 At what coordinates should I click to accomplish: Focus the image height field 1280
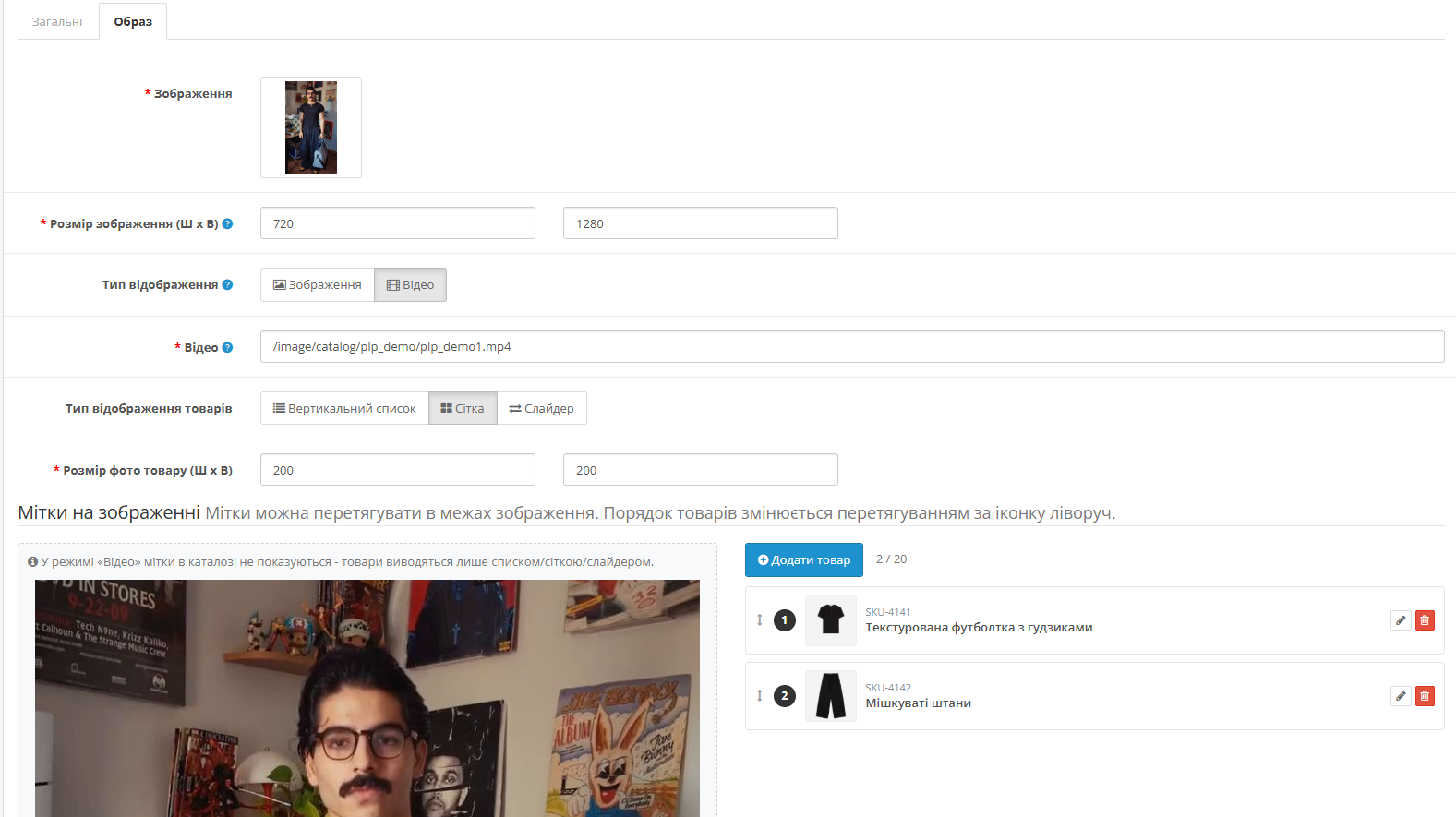tap(701, 223)
